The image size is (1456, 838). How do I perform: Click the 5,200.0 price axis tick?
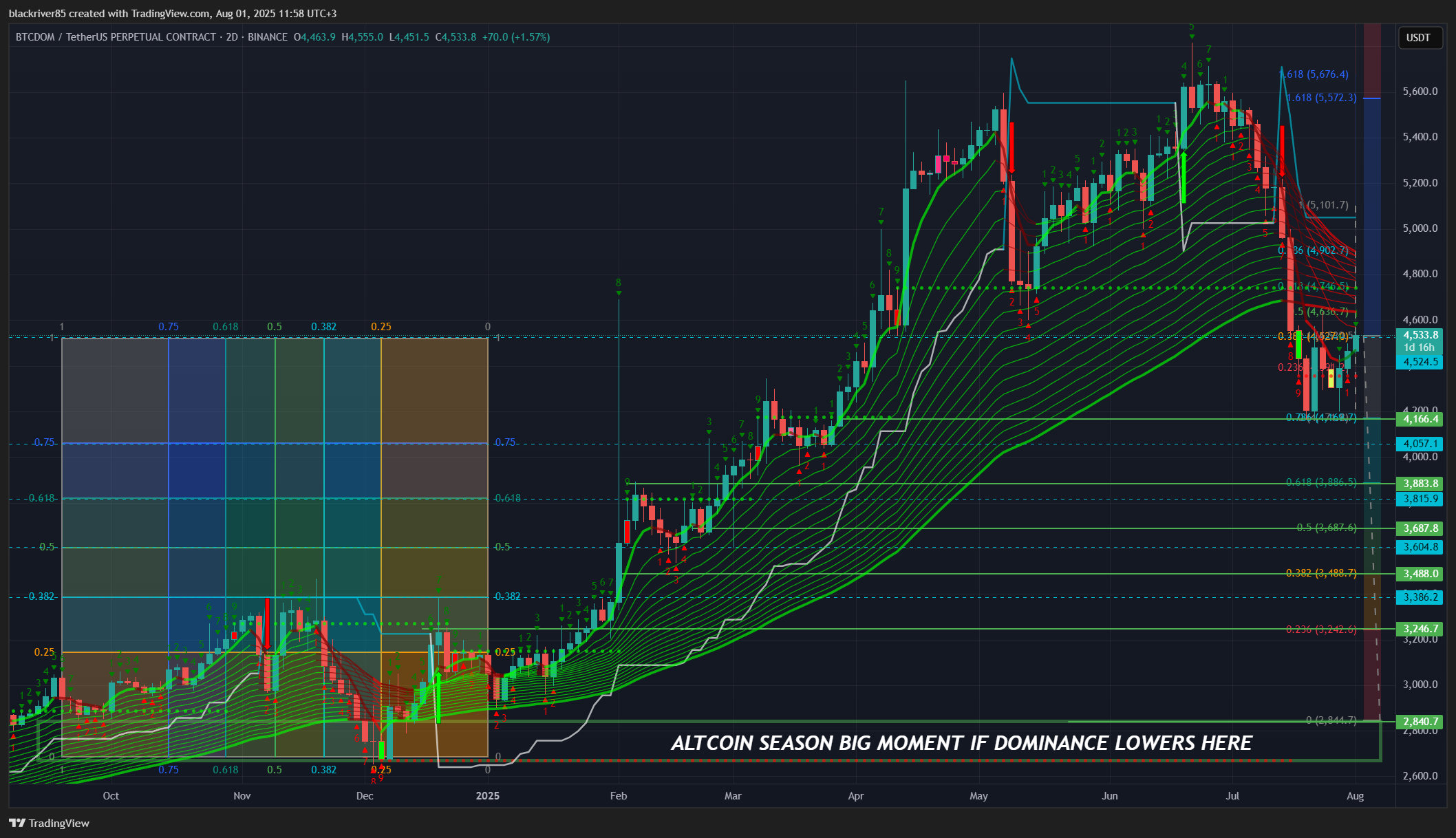[1420, 183]
